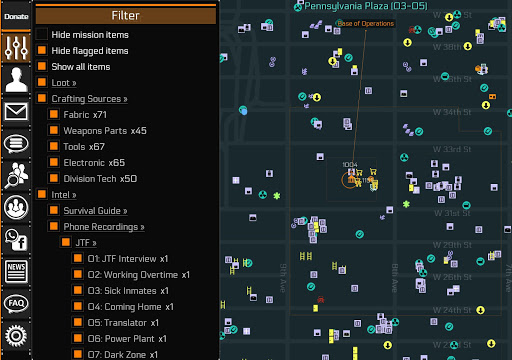Open the filter sliders sidebar icon

(16, 47)
